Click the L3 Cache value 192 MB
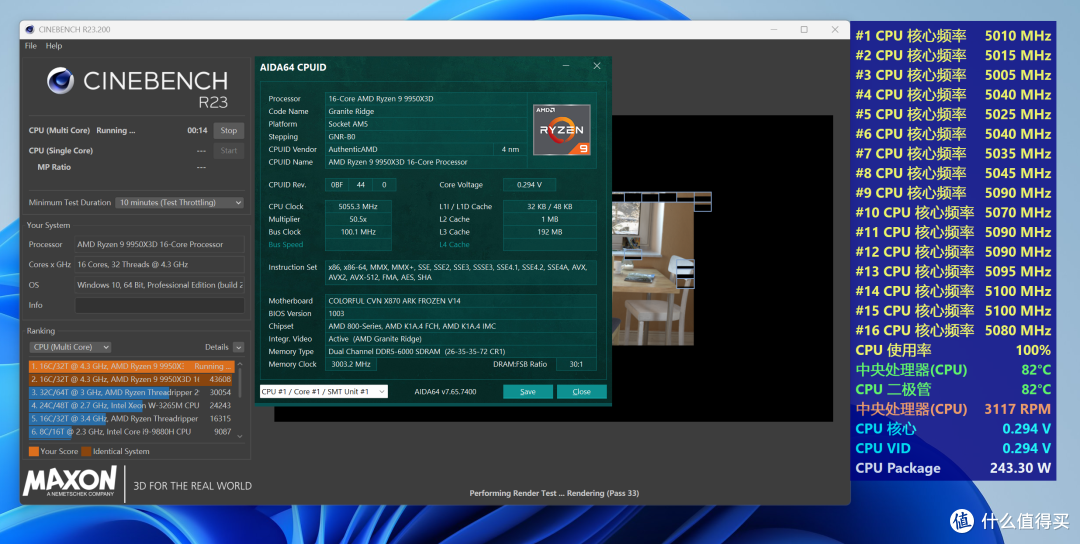This screenshot has width=1080, height=544. coord(550,232)
